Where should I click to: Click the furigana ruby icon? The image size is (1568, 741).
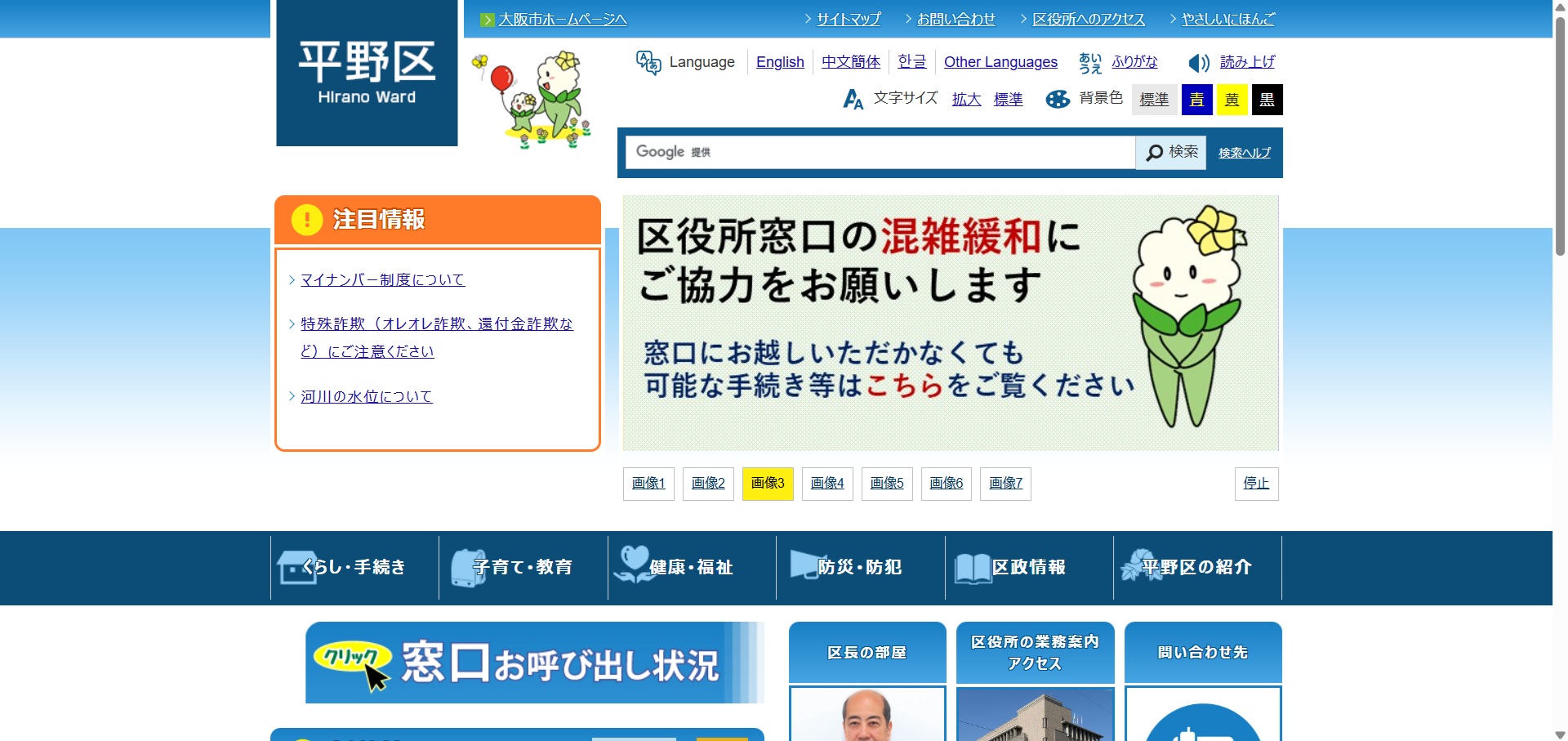1089,63
